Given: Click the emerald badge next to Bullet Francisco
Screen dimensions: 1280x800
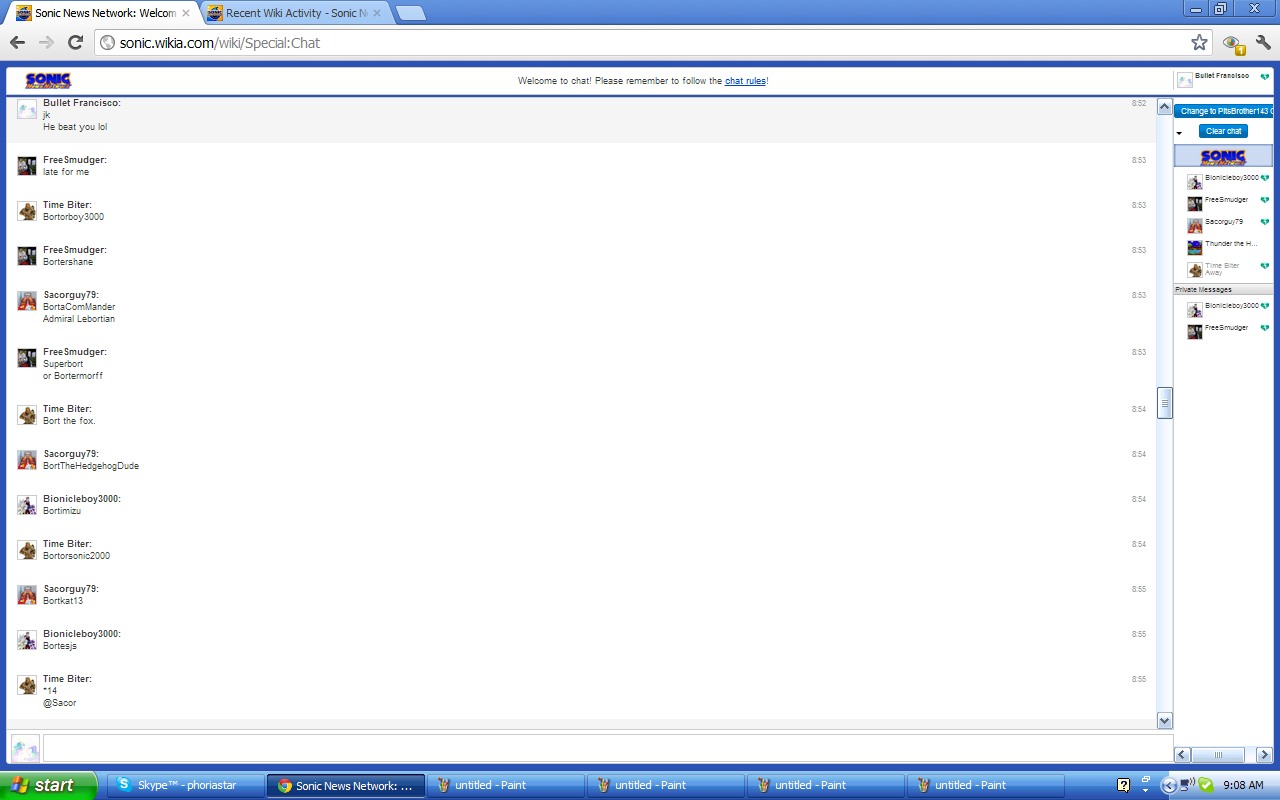Looking at the screenshot, I should click(x=1265, y=78).
